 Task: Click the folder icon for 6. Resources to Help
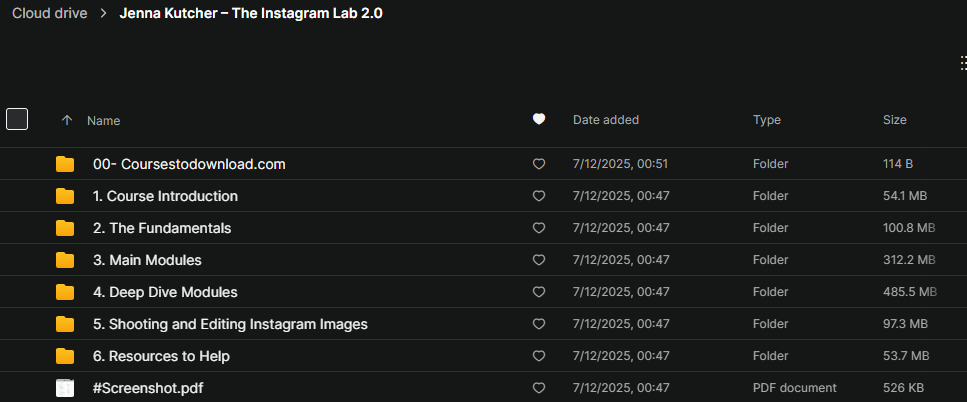click(65, 356)
